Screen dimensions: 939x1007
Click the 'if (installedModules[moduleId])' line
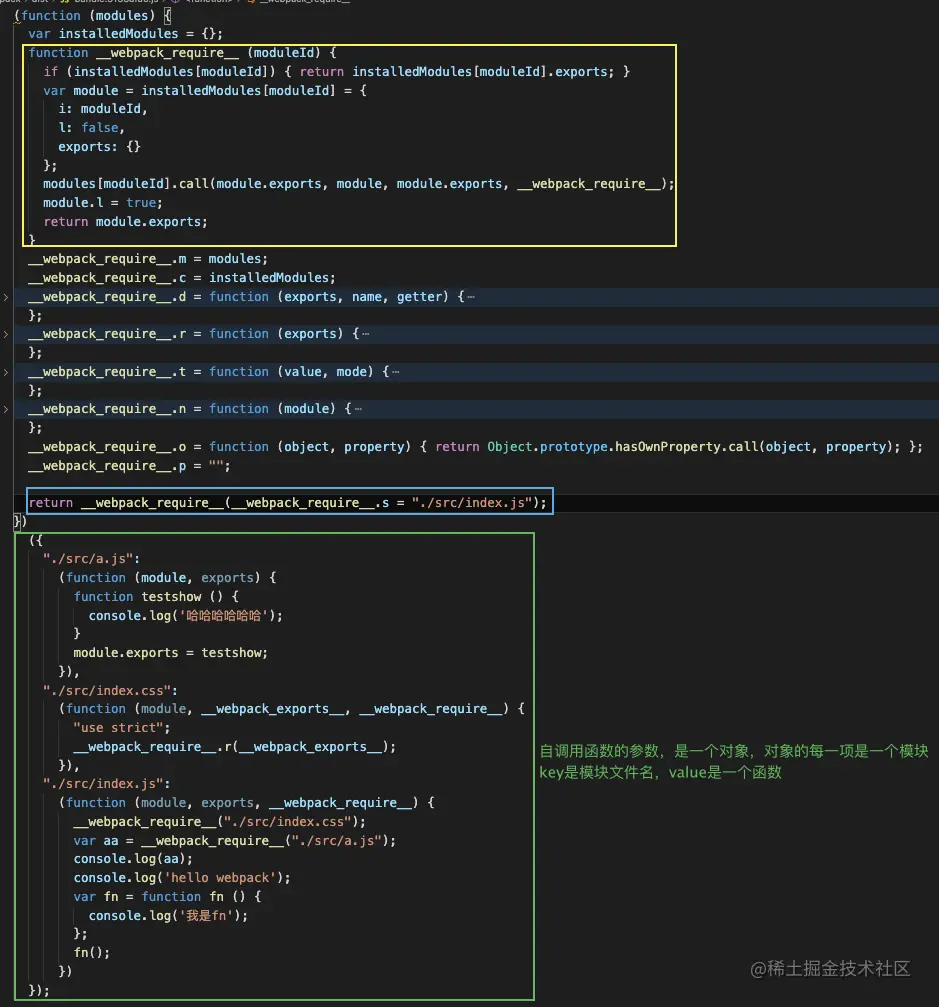pos(337,72)
